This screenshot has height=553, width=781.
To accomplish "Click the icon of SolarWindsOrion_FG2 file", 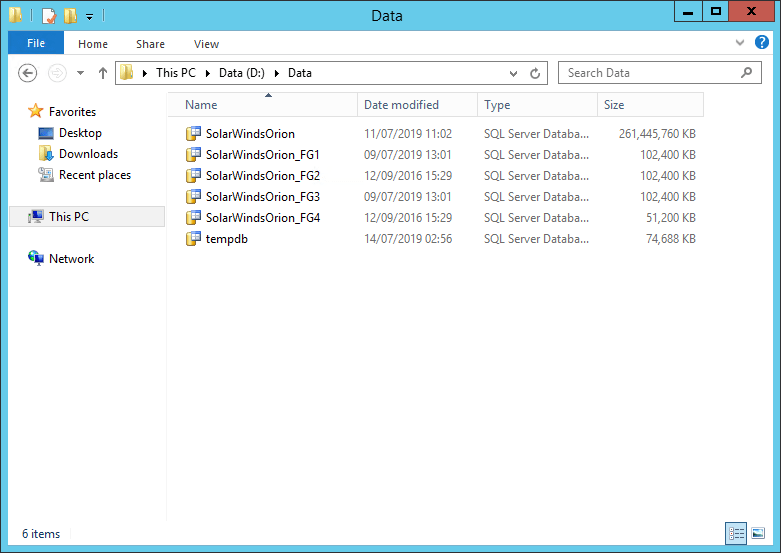I will click(193, 175).
